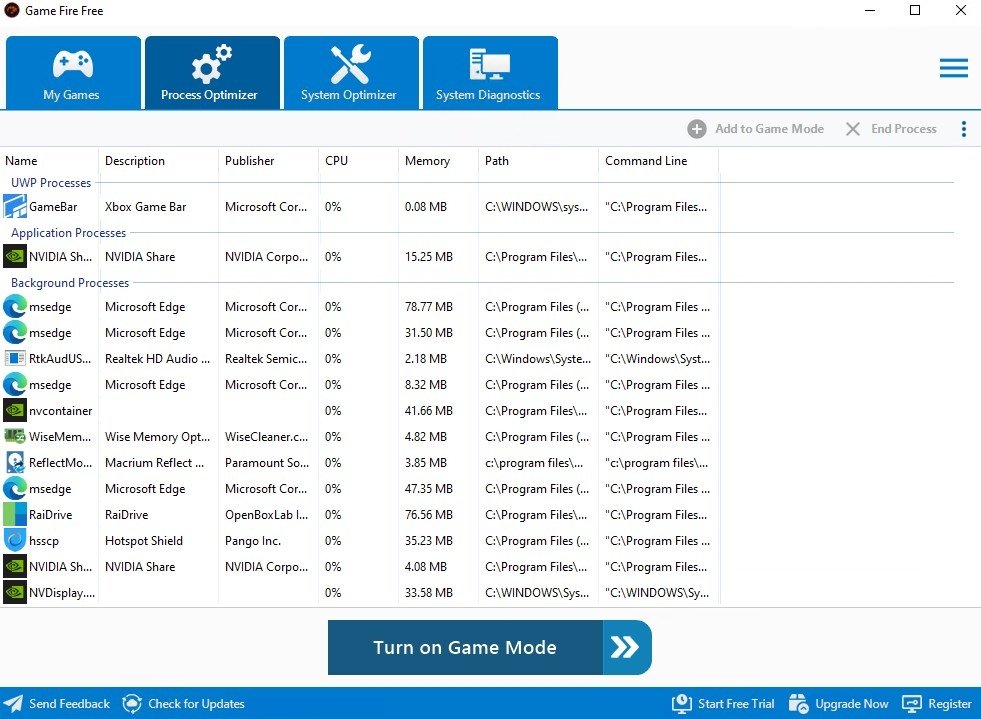Open the System Optimizer tab
Viewport: 981px width, 719px height.
[351, 73]
